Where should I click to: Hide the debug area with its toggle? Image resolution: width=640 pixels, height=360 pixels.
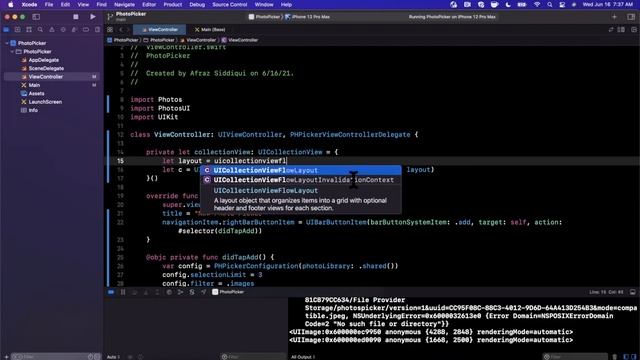[x=633, y=292]
